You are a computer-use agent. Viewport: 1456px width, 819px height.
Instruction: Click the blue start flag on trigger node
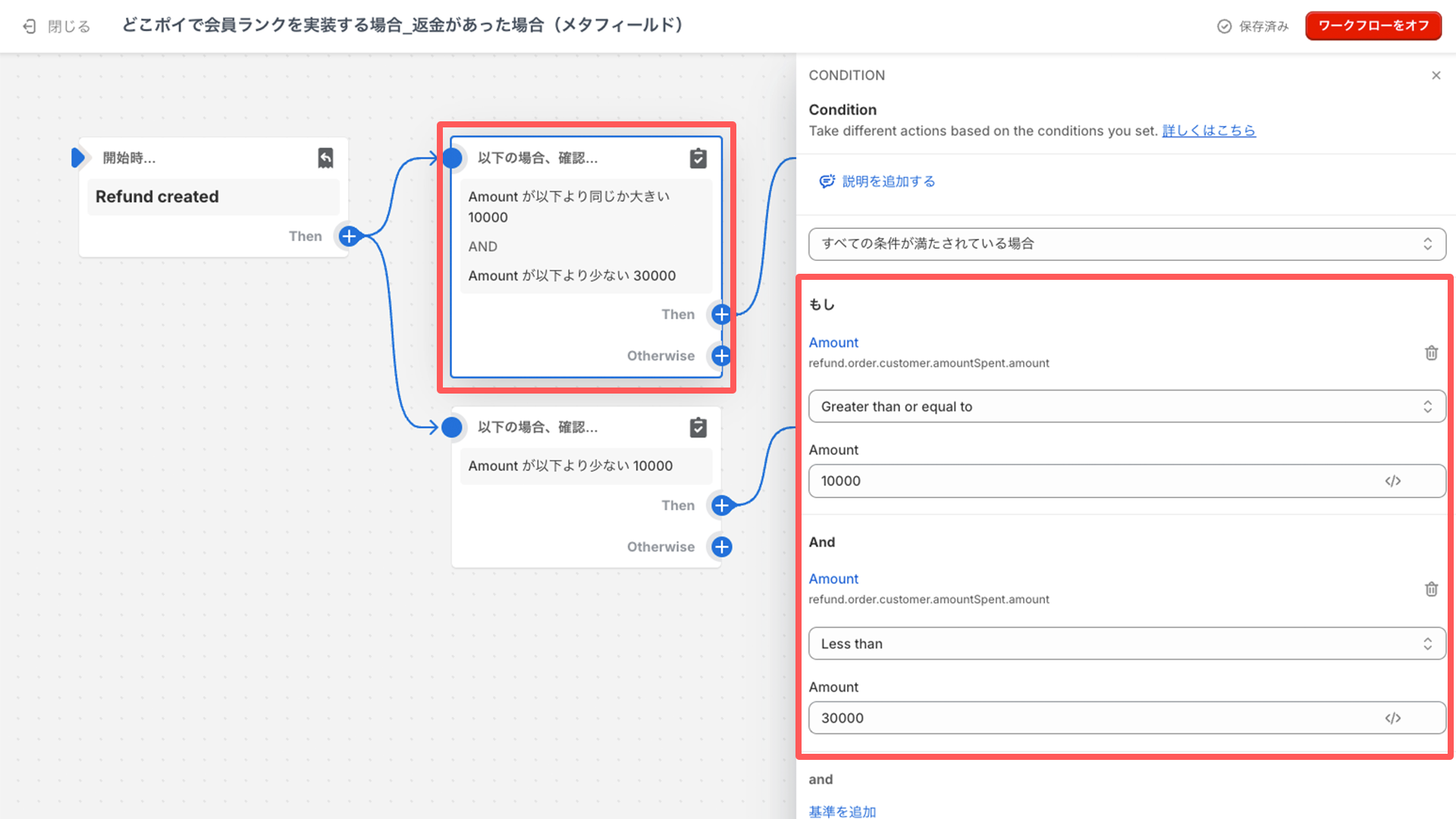(78, 158)
